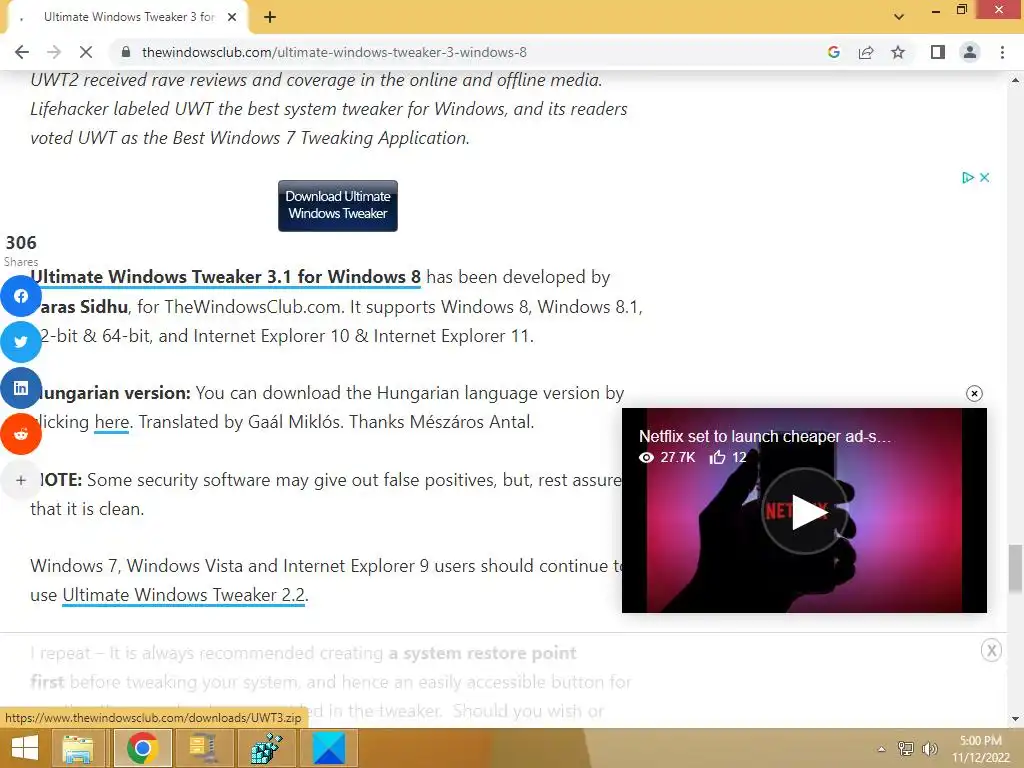This screenshot has height=768, width=1024.
Task: Open File Explorer from the taskbar
Action: (x=78, y=748)
